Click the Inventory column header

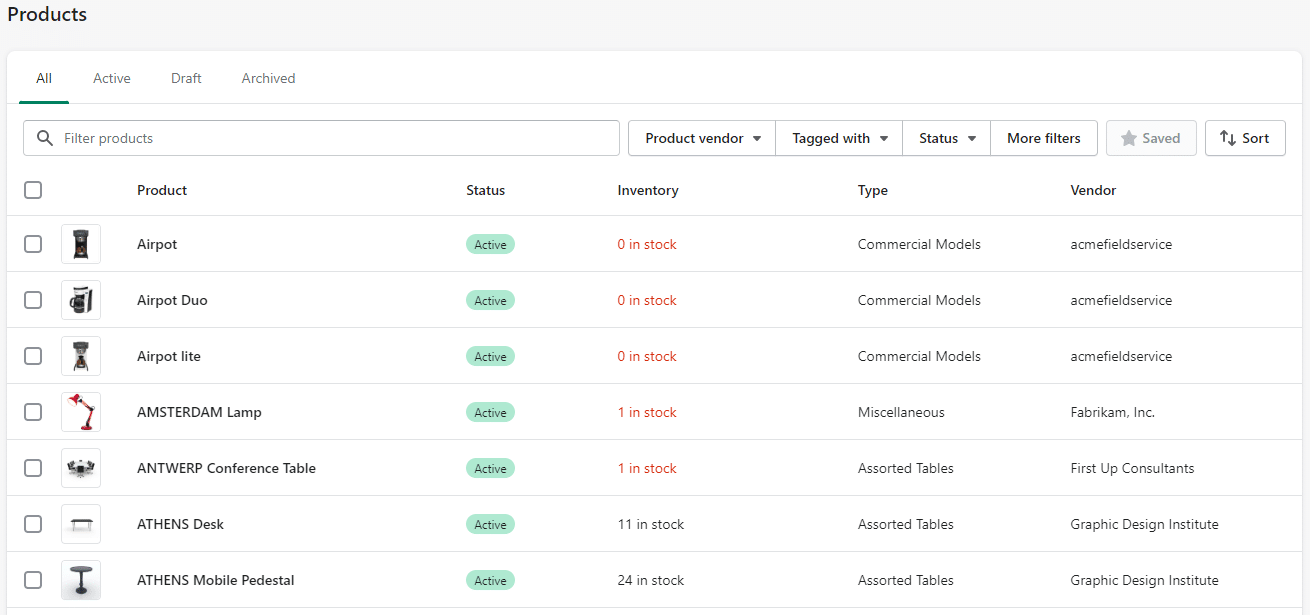click(647, 190)
